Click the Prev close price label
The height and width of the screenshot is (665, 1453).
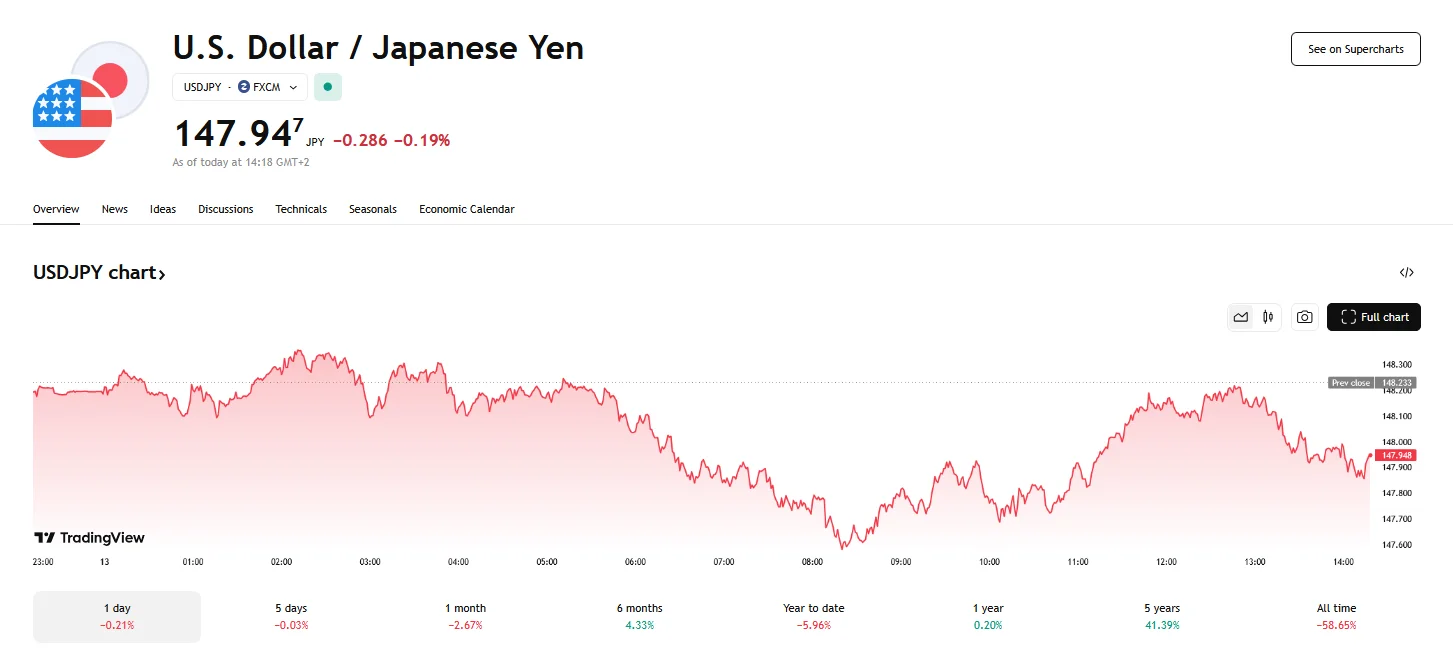(x=1351, y=383)
